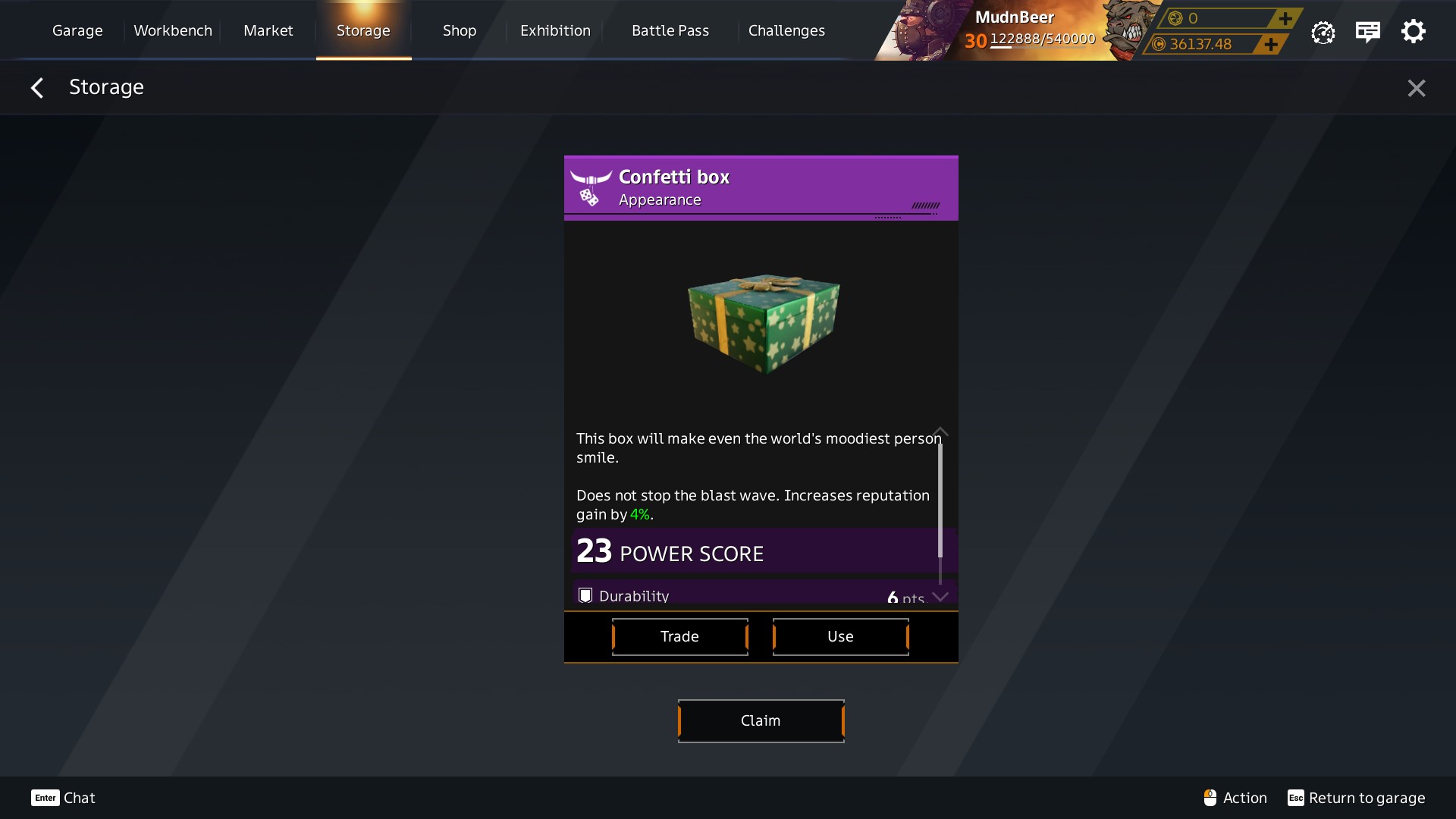Claim the Confetti box reward
Screen dimensions: 1456x819
pyautogui.click(x=761, y=720)
